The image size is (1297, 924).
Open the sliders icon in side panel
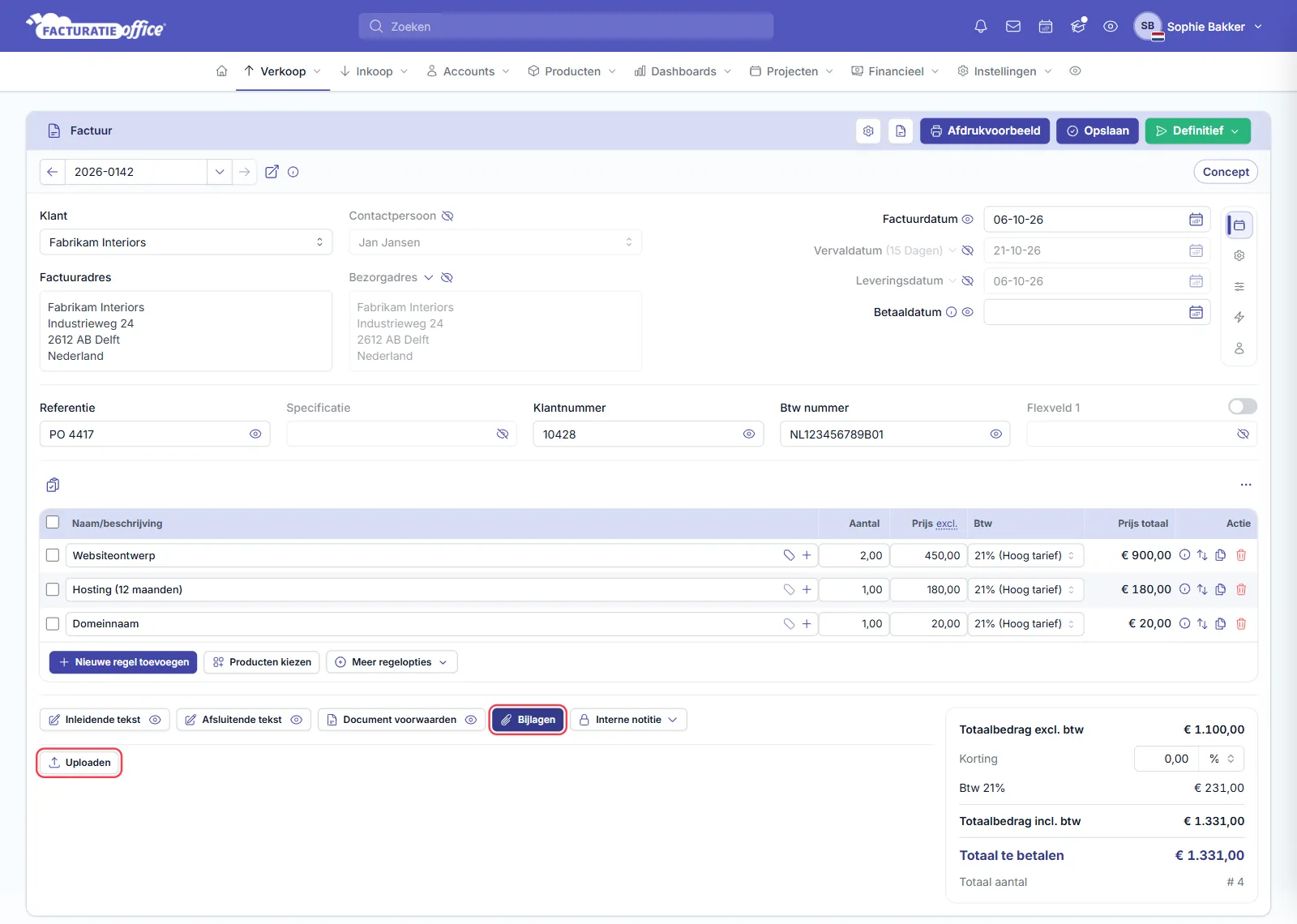[x=1239, y=286]
